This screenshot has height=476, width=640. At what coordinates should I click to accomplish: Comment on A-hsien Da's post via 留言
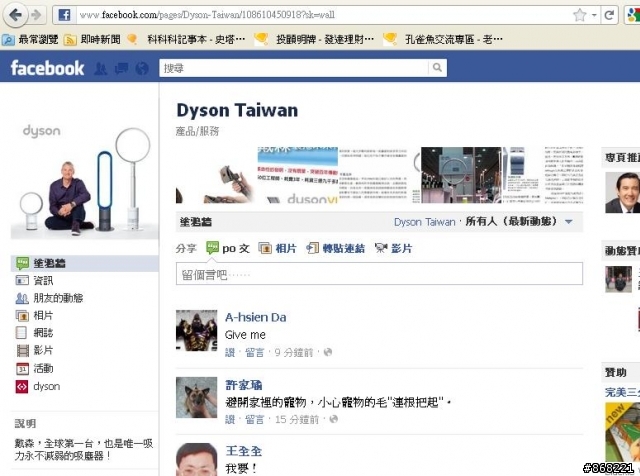[255, 352]
